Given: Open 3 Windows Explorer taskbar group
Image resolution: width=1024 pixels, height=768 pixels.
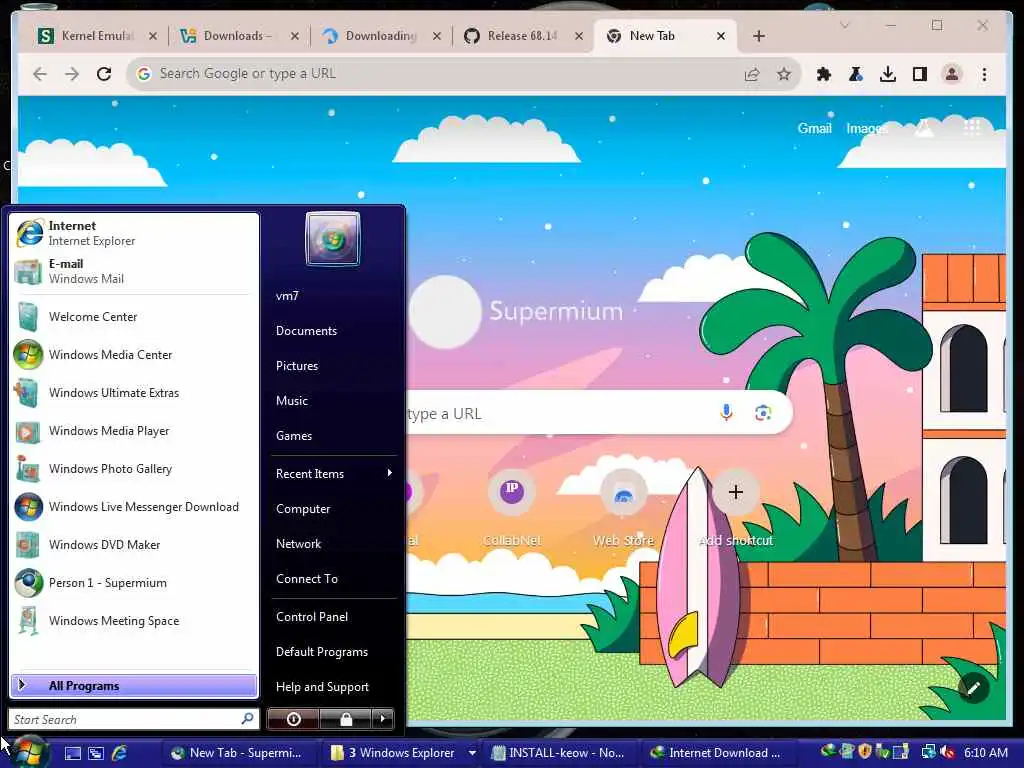Looking at the screenshot, I should click(402, 753).
